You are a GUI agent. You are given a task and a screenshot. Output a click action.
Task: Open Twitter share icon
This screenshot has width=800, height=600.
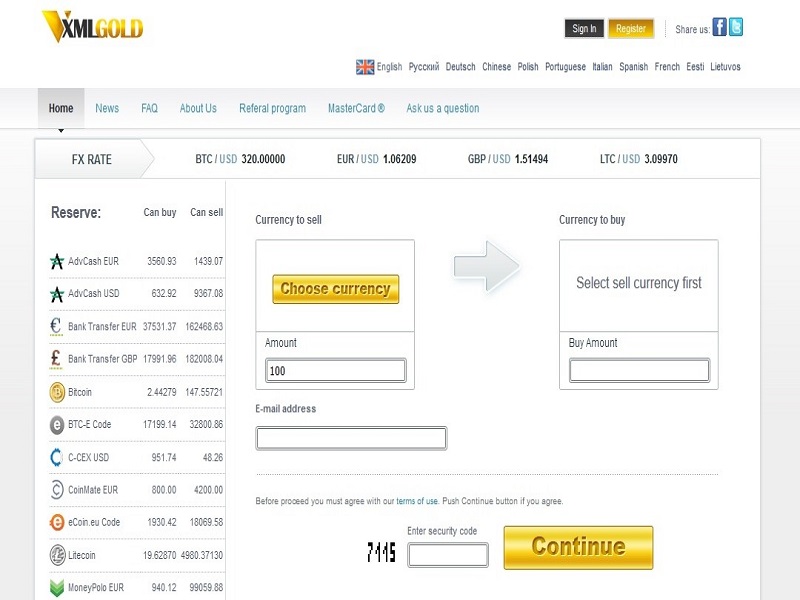coord(737,27)
